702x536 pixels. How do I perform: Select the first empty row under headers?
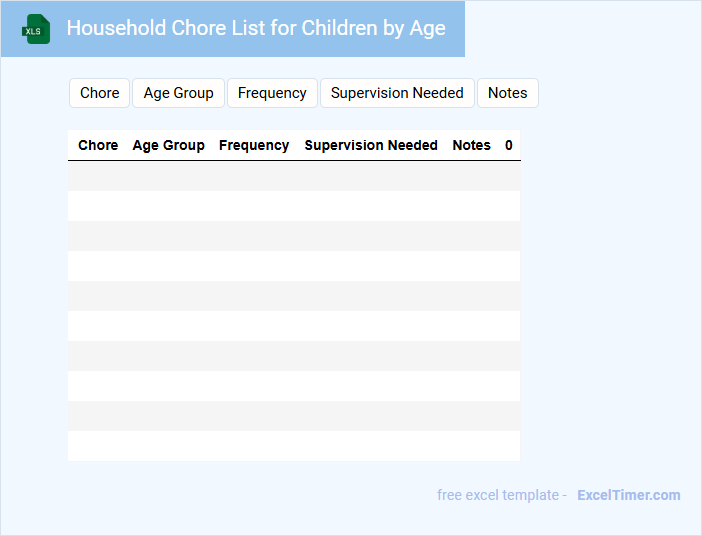pos(294,176)
